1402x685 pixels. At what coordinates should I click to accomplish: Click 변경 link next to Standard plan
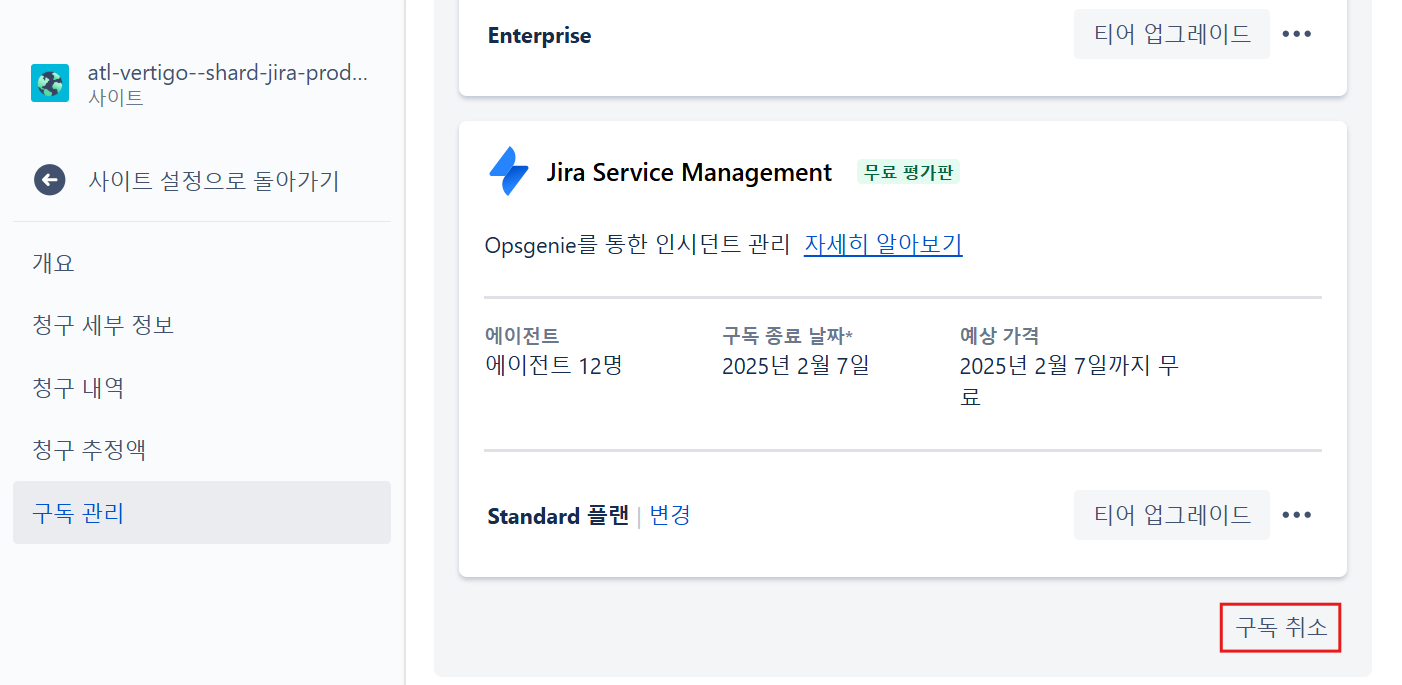(670, 516)
